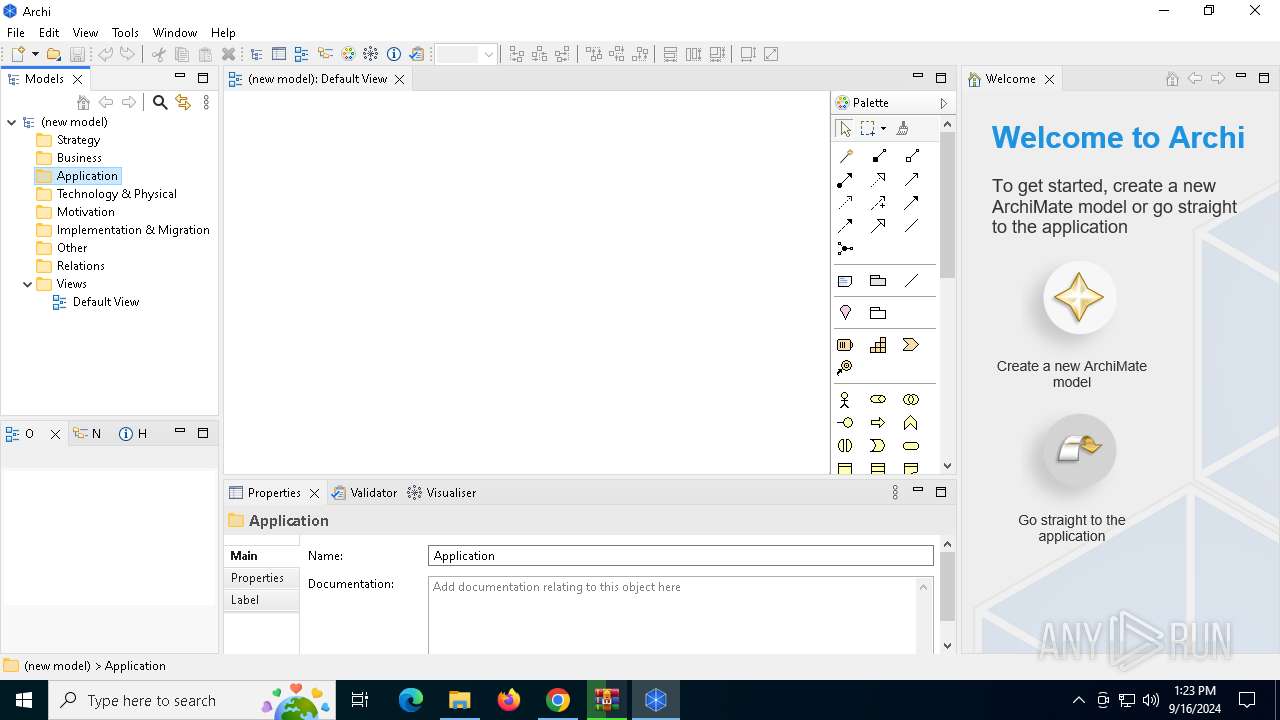Collapse the Views folder node
The height and width of the screenshot is (720, 1280).
(28, 284)
